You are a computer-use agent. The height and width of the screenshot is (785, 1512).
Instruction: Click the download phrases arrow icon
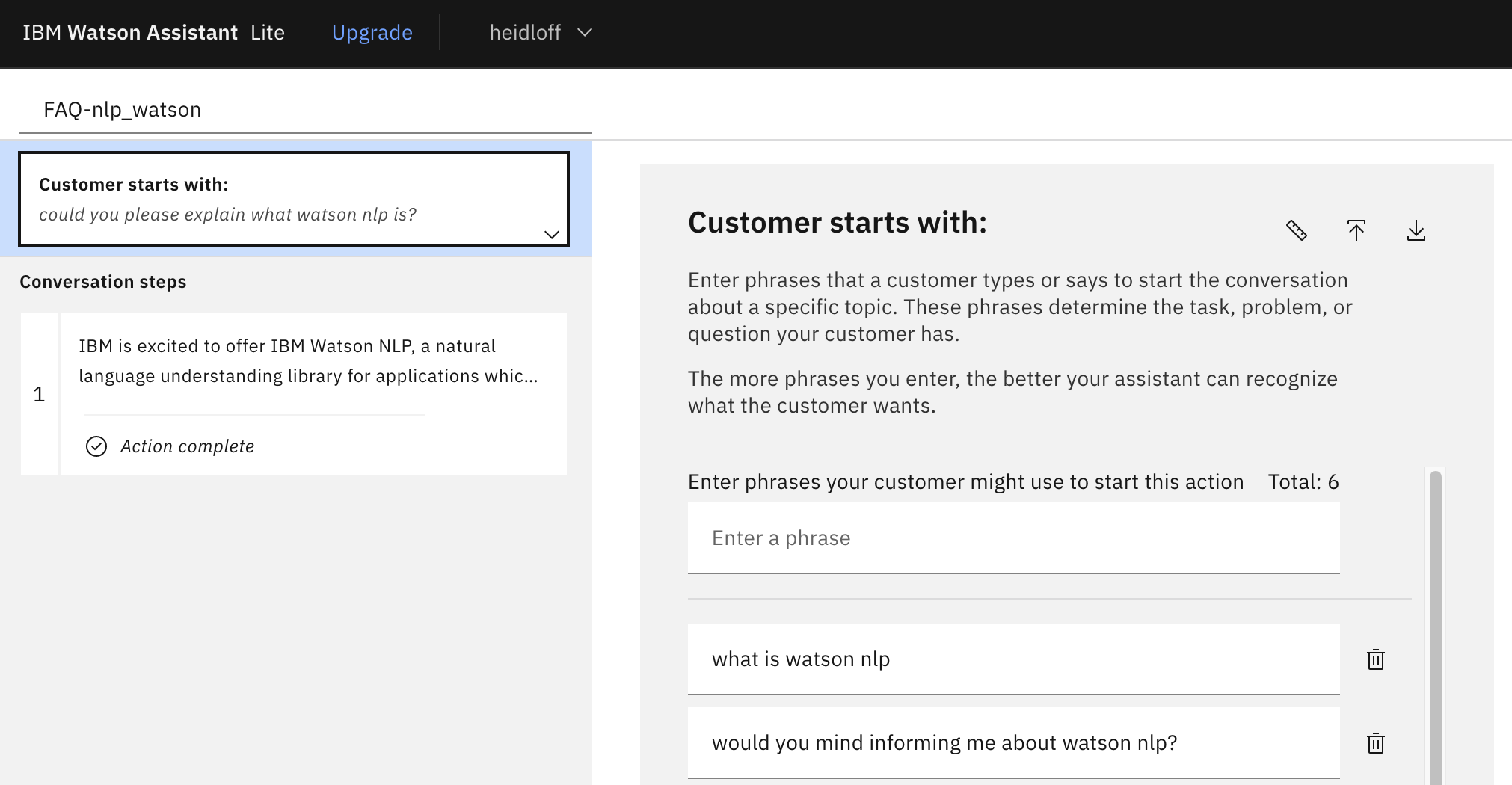(x=1416, y=230)
